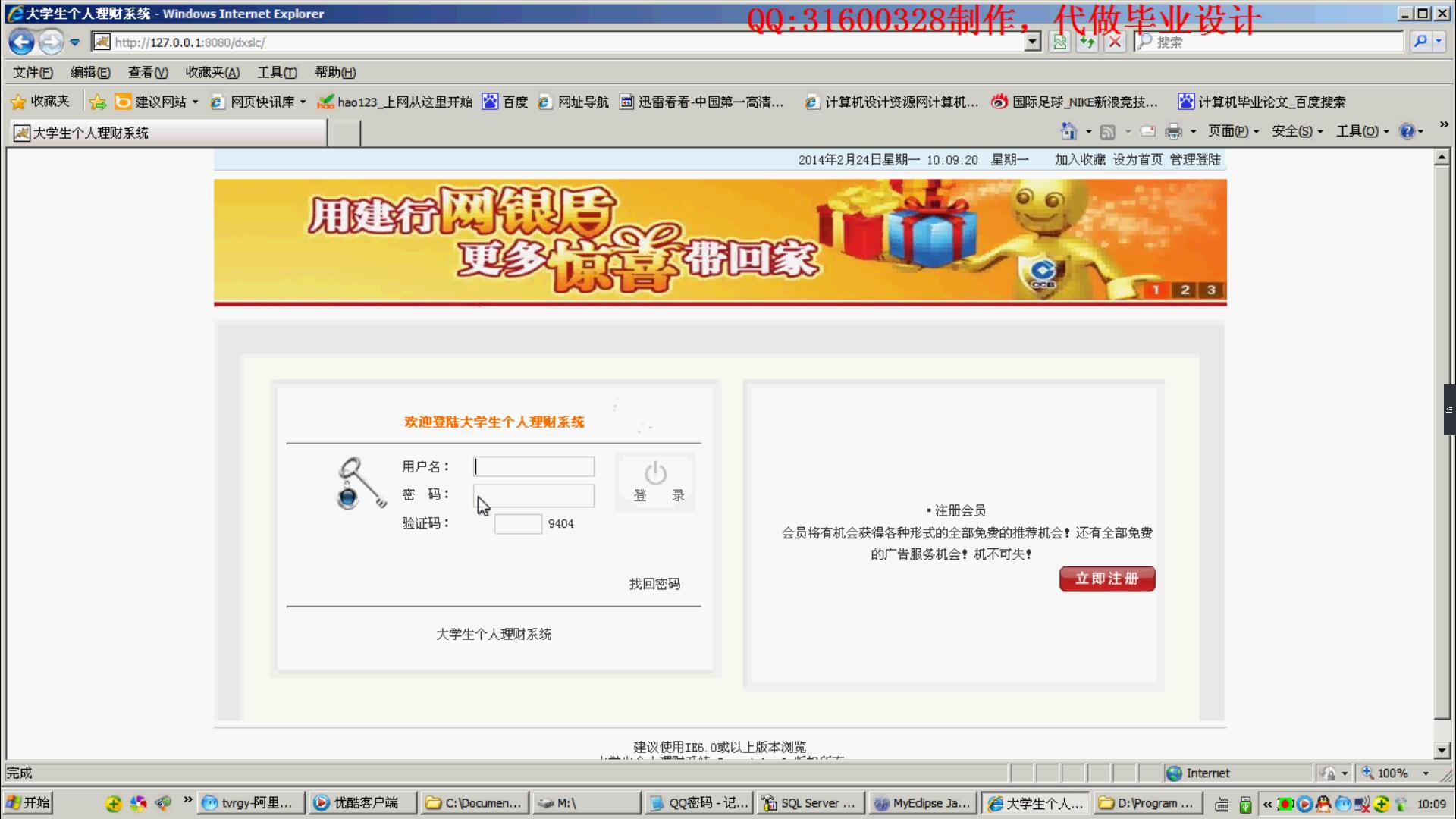Click the read mail icon
This screenshot has height=819, width=1456.
tap(1148, 131)
